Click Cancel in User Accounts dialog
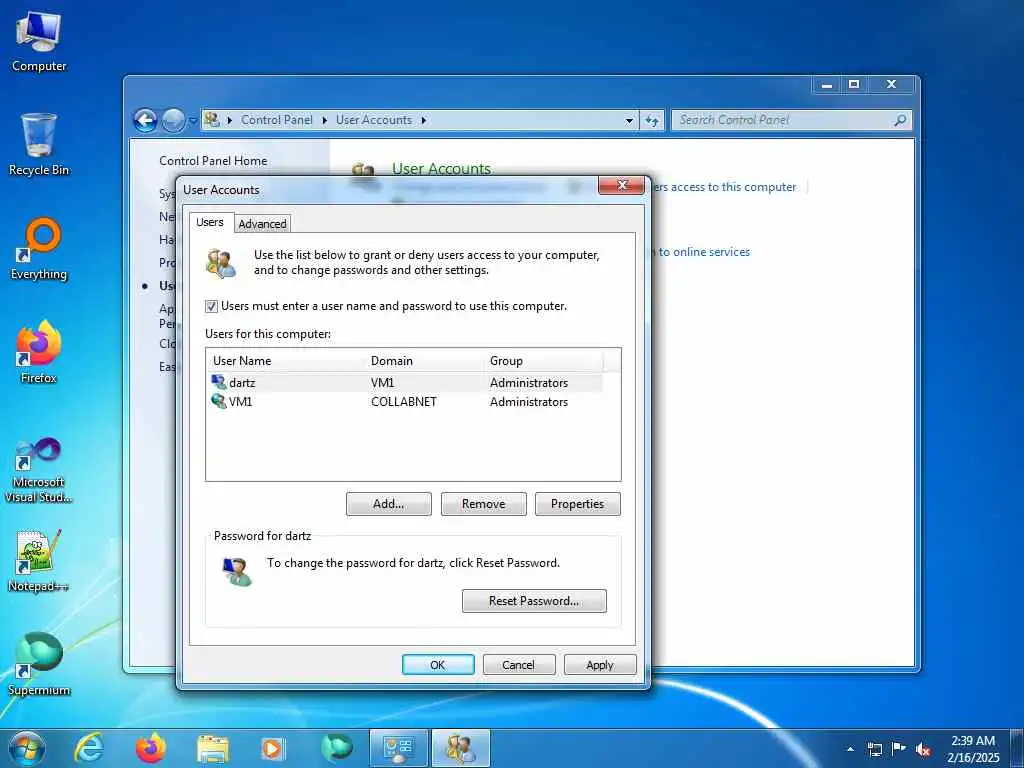 click(x=519, y=665)
